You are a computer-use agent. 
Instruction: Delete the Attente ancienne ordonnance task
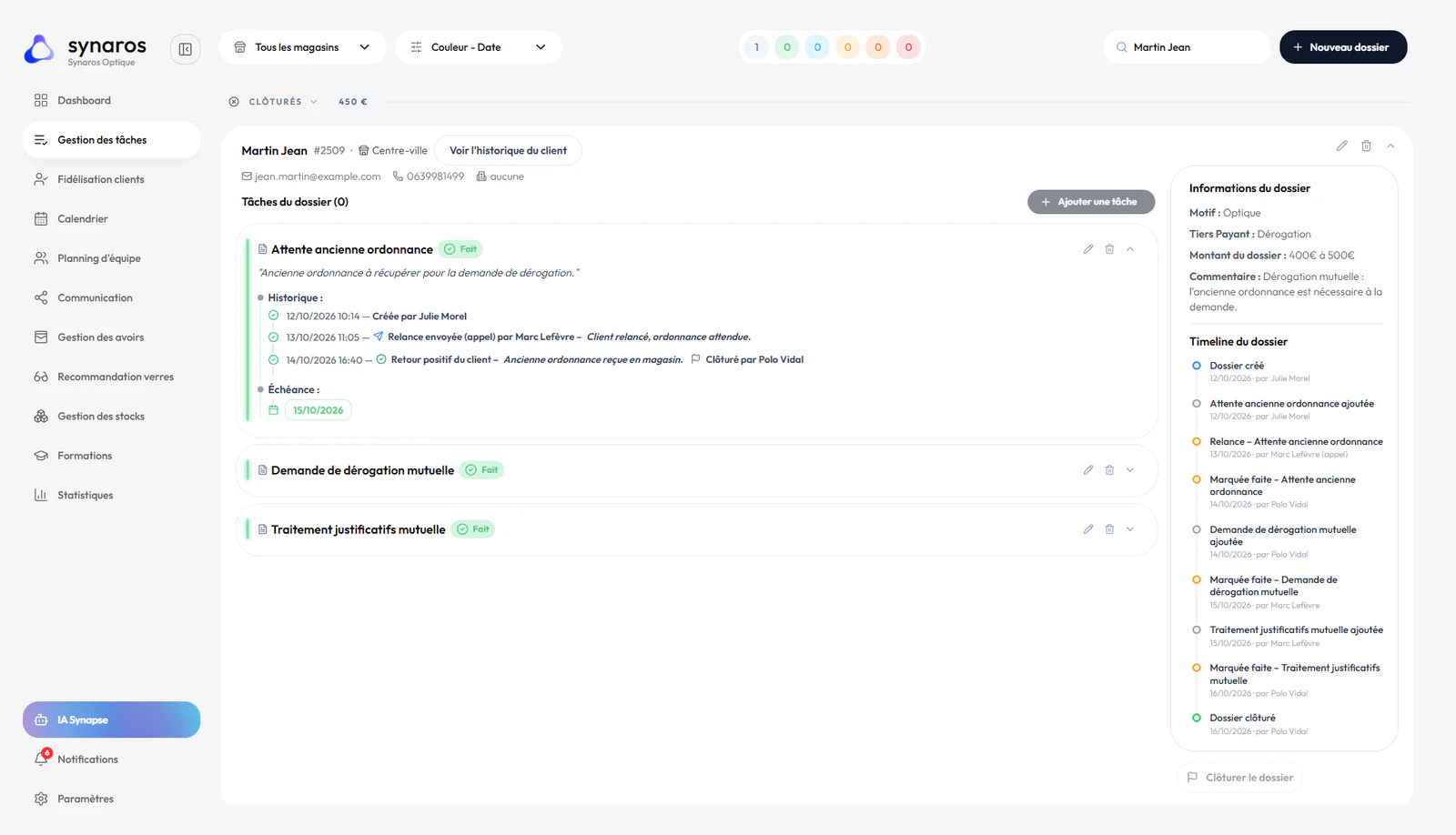point(1109,249)
